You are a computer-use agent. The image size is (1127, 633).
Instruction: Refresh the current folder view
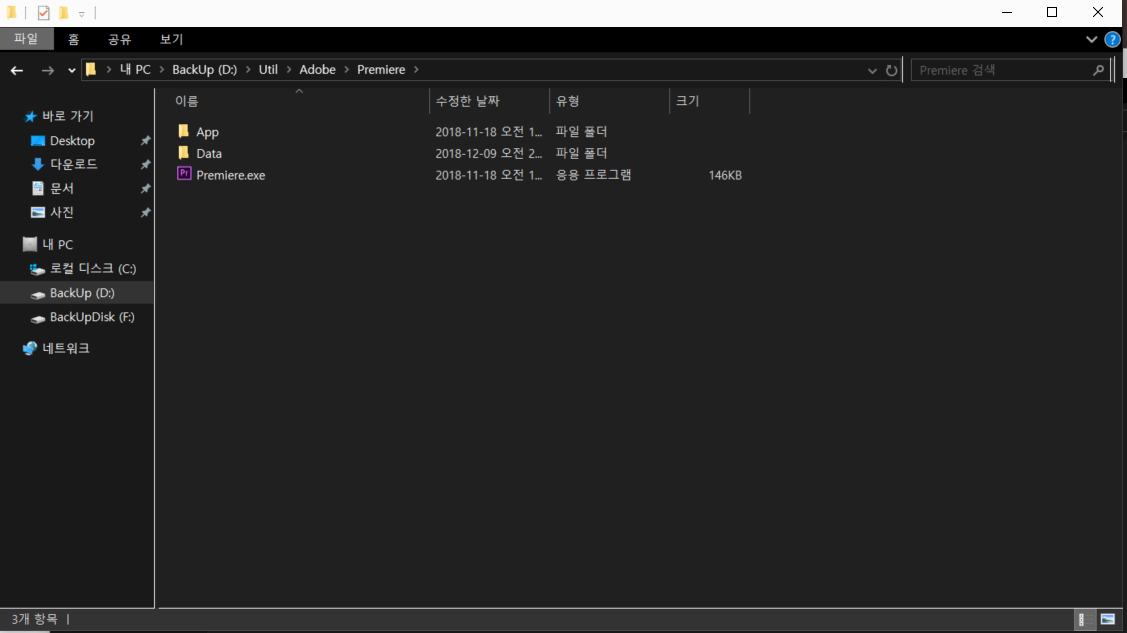point(891,70)
